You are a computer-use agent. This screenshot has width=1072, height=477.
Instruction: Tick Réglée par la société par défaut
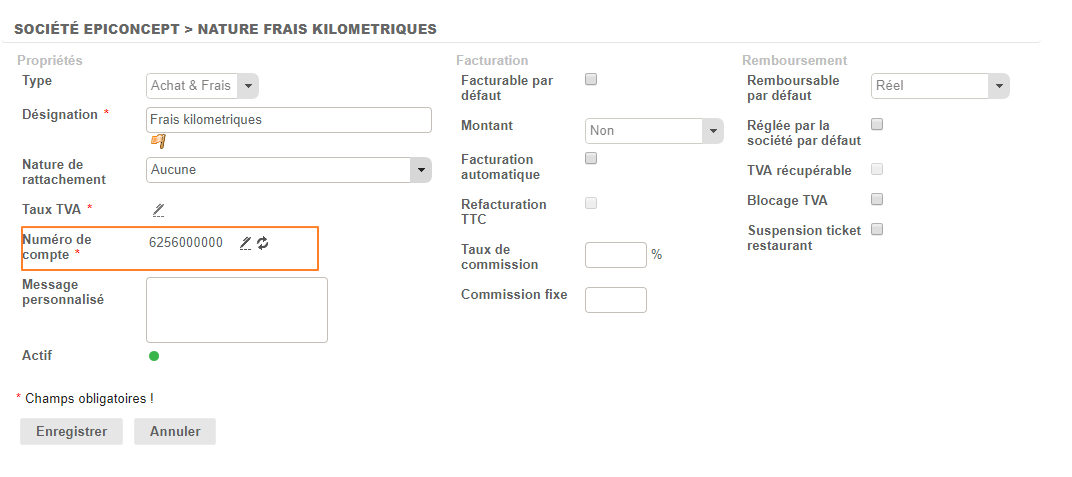pyautogui.click(x=877, y=124)
